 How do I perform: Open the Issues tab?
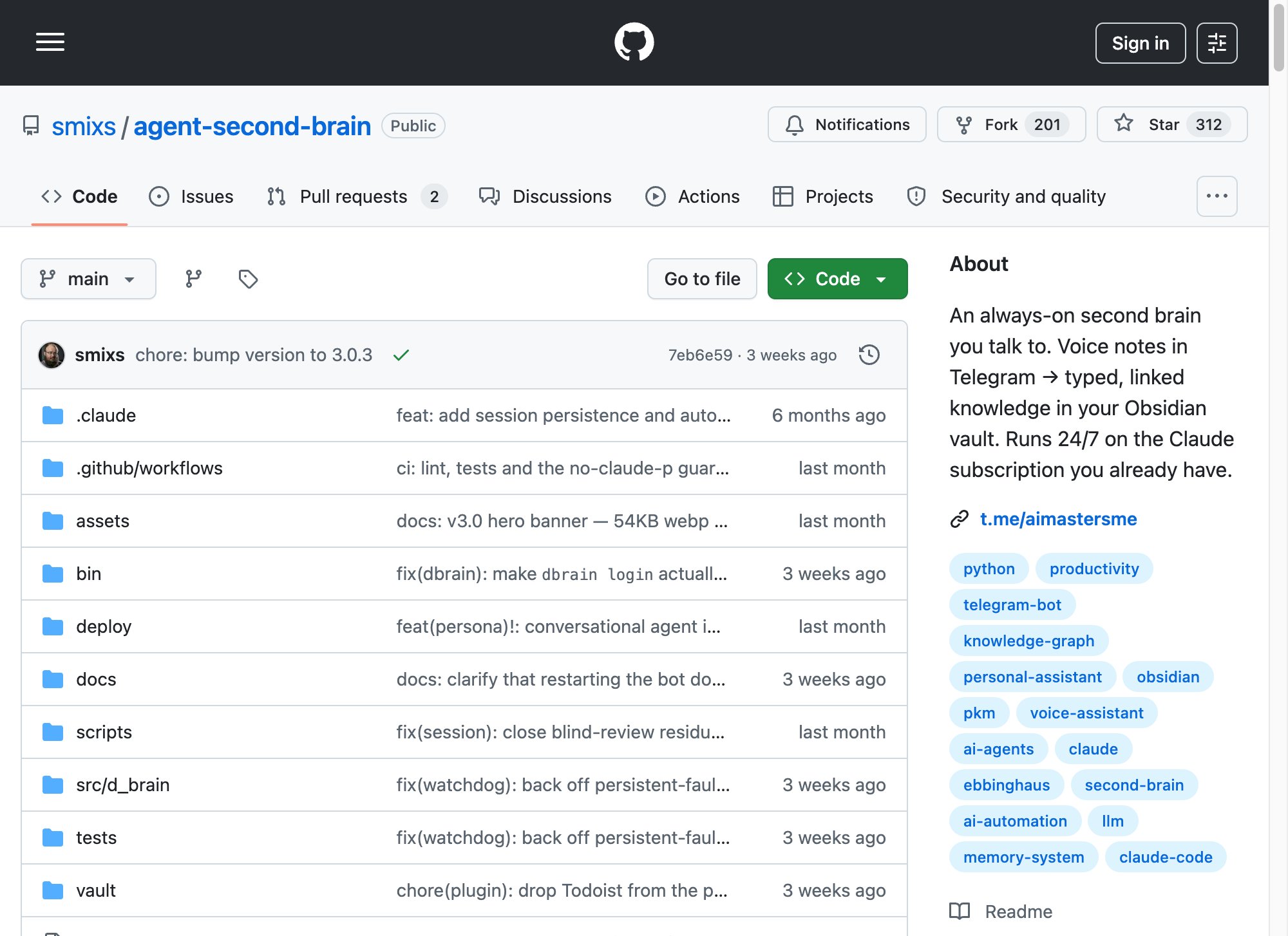point(191,196)
